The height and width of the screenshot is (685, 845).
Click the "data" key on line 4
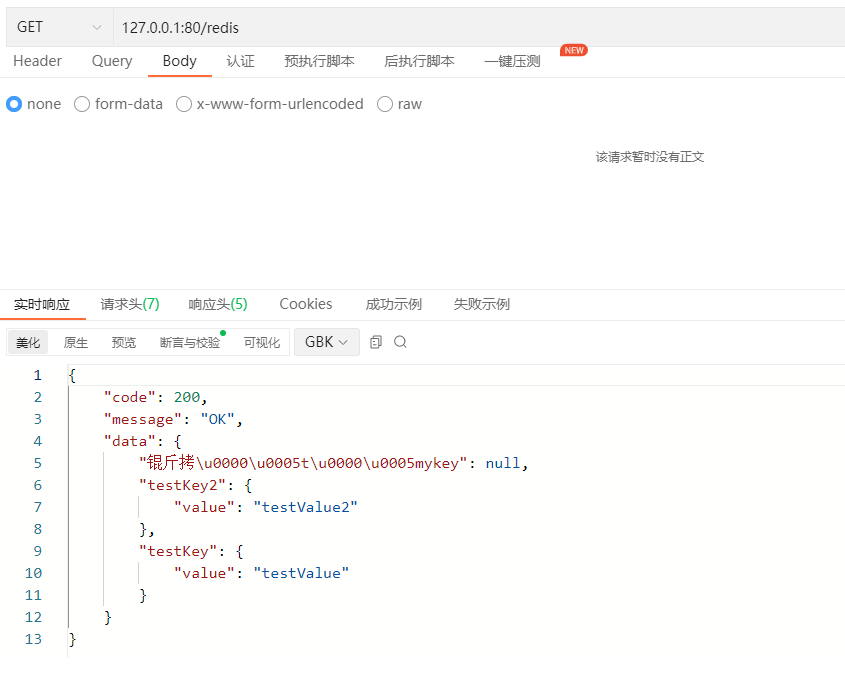pyautogui.click(x=129, y=441)
